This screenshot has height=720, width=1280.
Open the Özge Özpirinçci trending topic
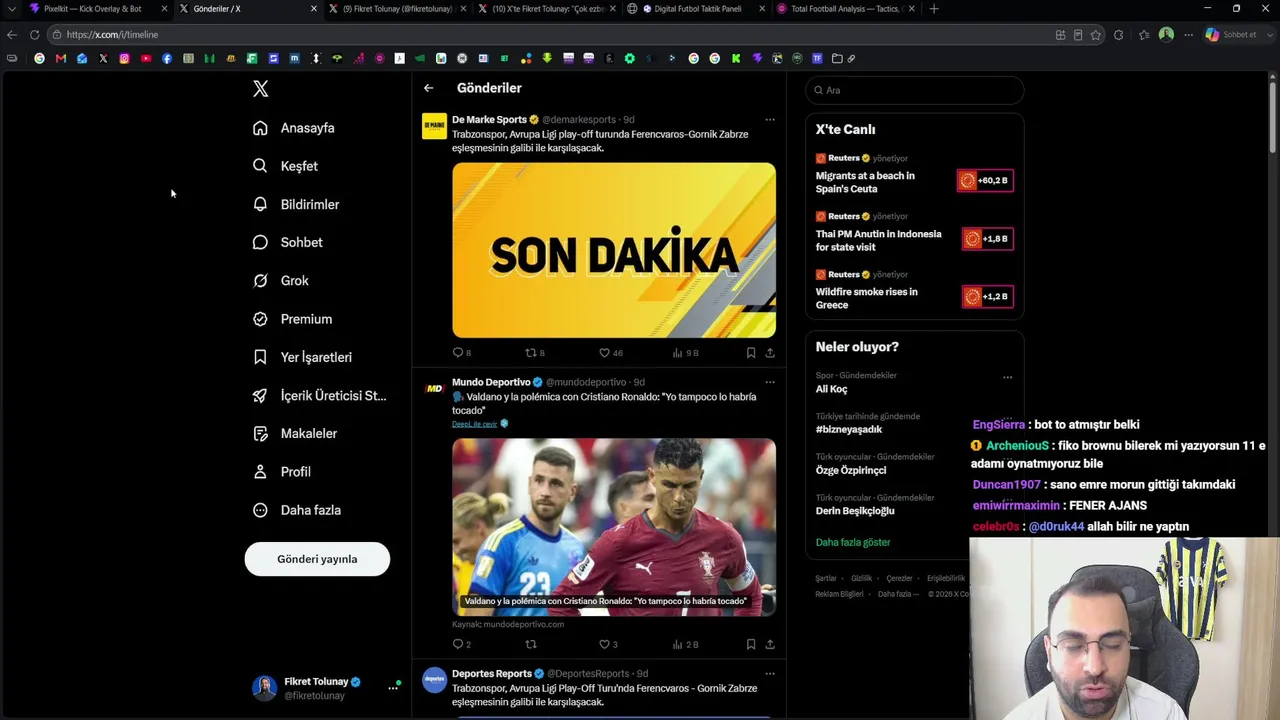851,470
